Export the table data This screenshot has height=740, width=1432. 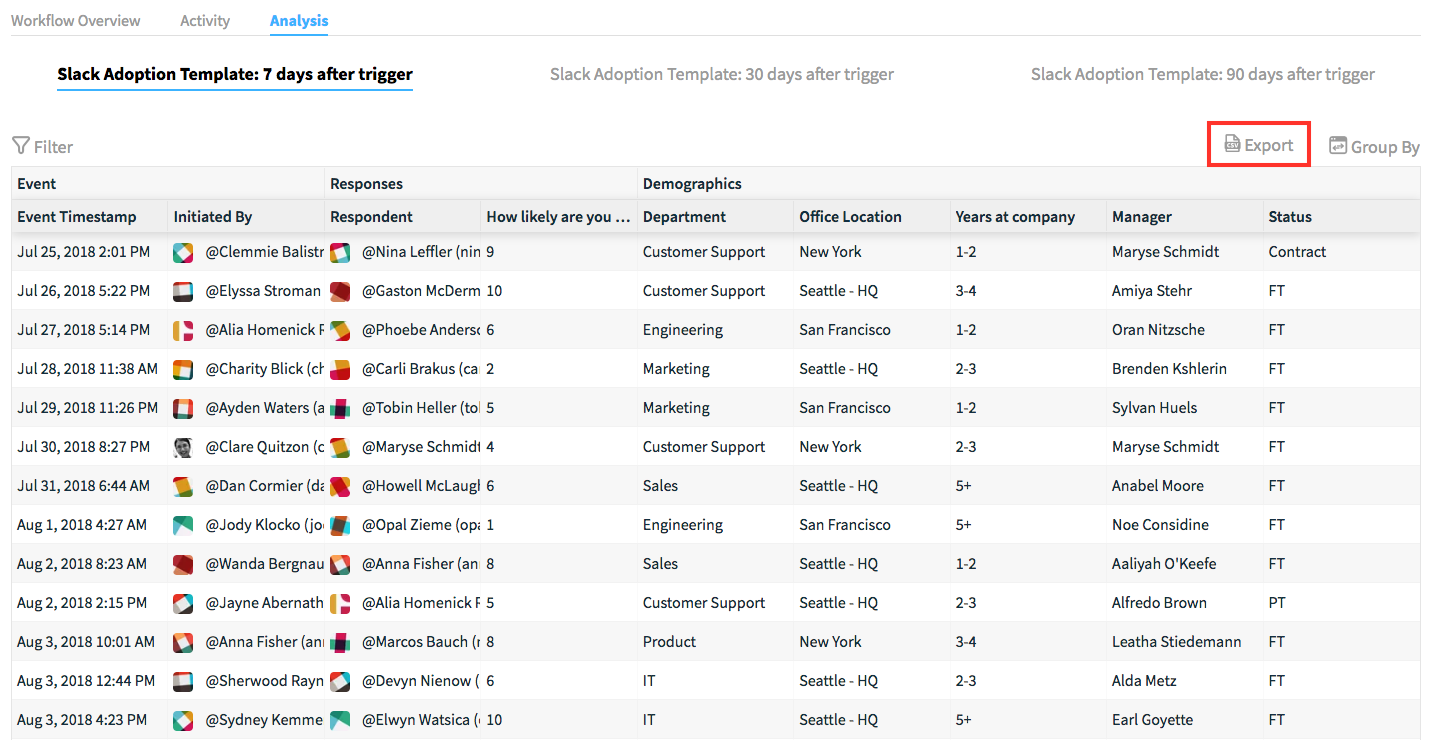pyautogui.click(x=1259, y=145)
